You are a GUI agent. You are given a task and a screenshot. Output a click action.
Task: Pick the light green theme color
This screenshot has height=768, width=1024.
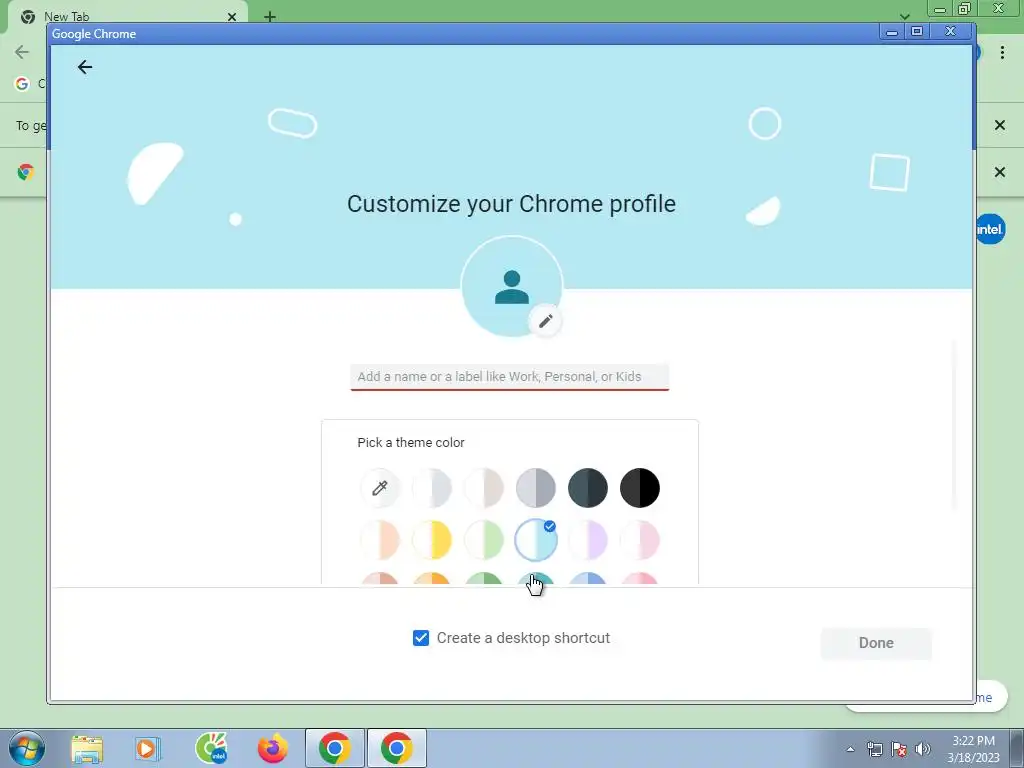pos(484,540)
